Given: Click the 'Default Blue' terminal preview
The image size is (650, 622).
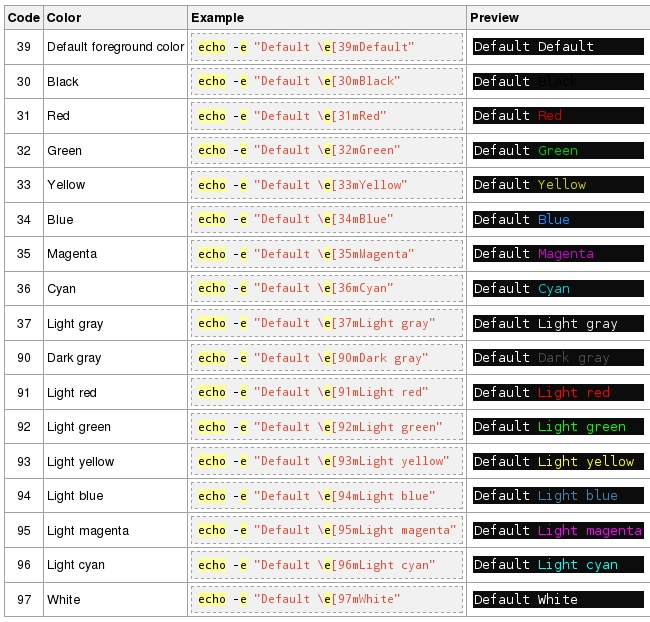Looking at the screenshot, I should pos(558,219).
